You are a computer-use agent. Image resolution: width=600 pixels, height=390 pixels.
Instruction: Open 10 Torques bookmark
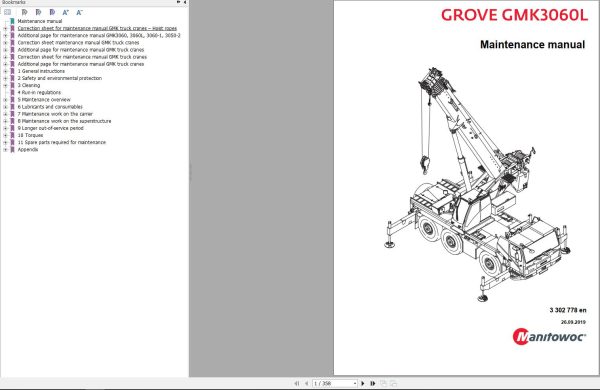coord(30,135)
